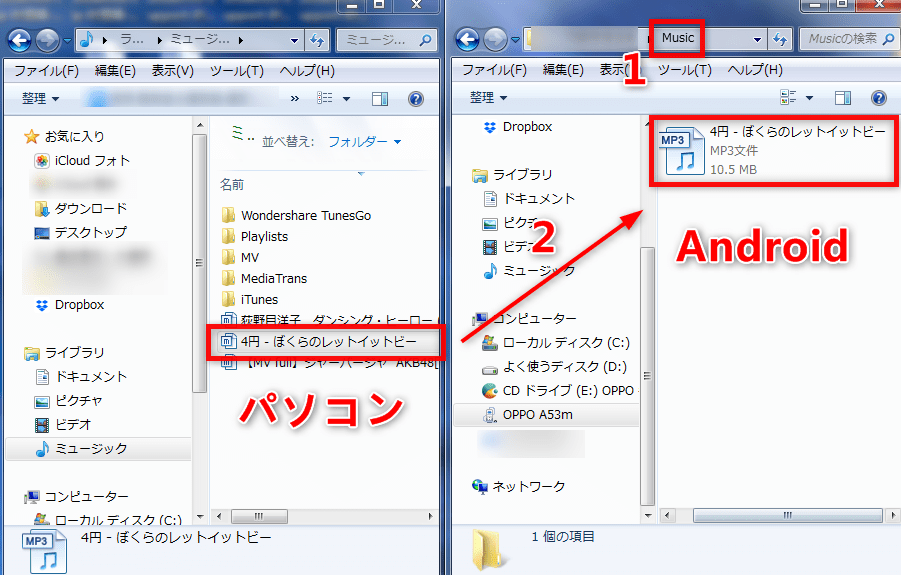This screenshot has width=901, height=575.
Task: Open view options dropdown arrow in right window
Action: [810, 98]
